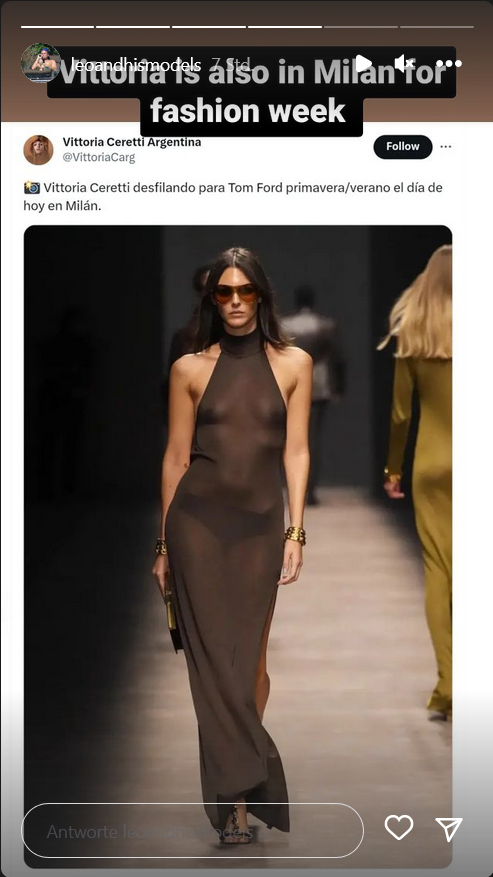Screen dimensions: 493x877
Task: Share the story via paper plane icon
Action: coord(449,828)
